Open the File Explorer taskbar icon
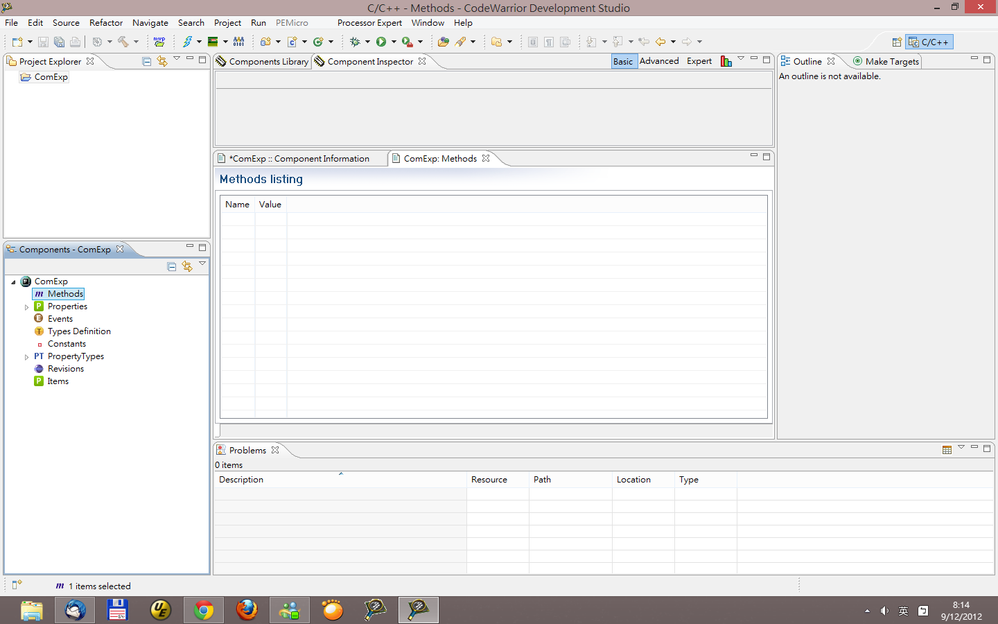Viewport: 998px width, 624px height. pyautogui.click(x=31, y=610)
